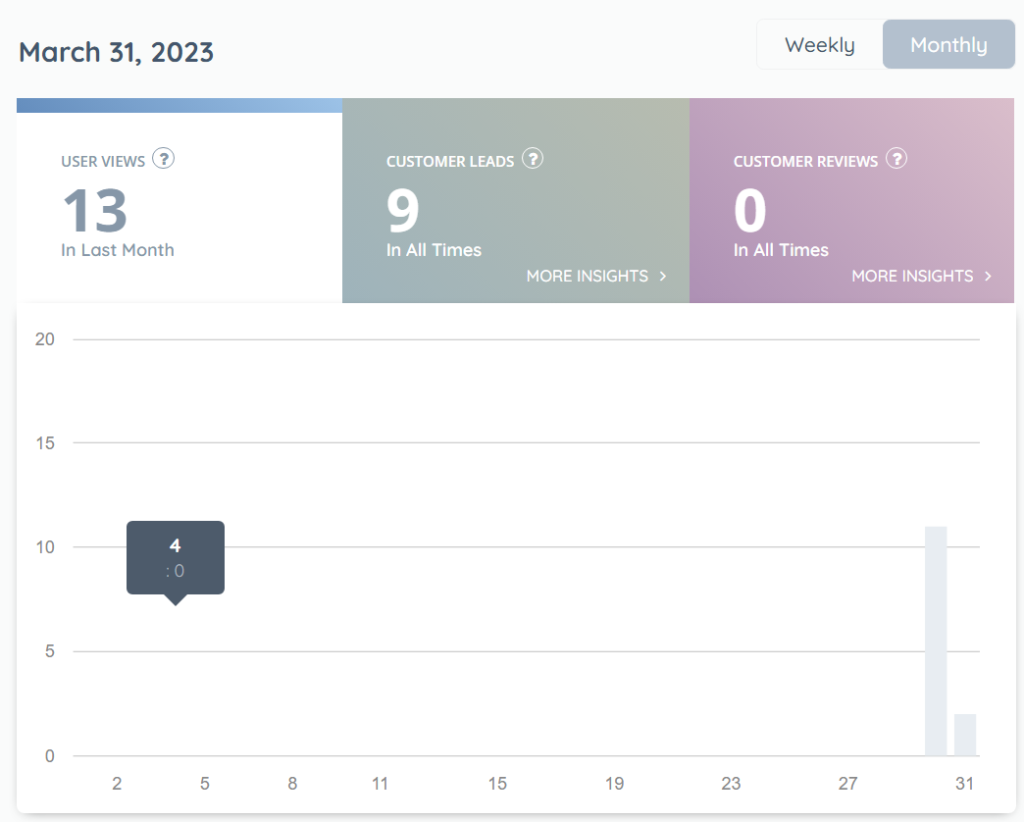Click the x-axis label 2

click(117, 784)
